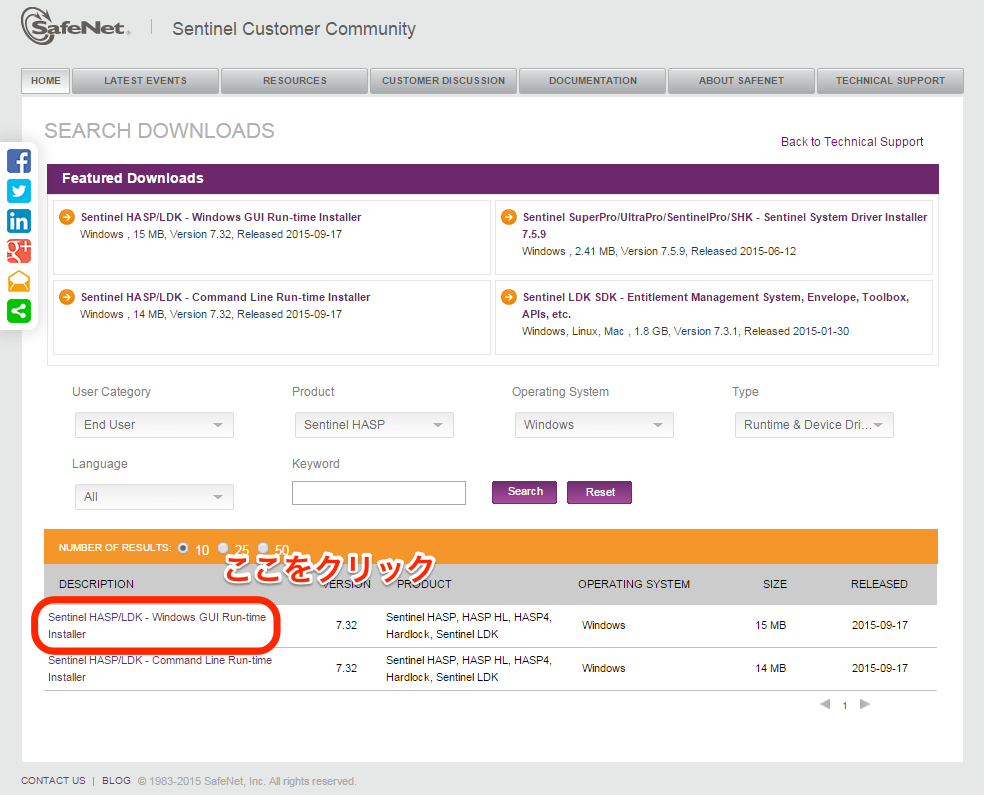The width and height of the screenshot is (984, 795).
Task: Expand the Product dropdown showing Sentinel HASP
Action: 373,425
